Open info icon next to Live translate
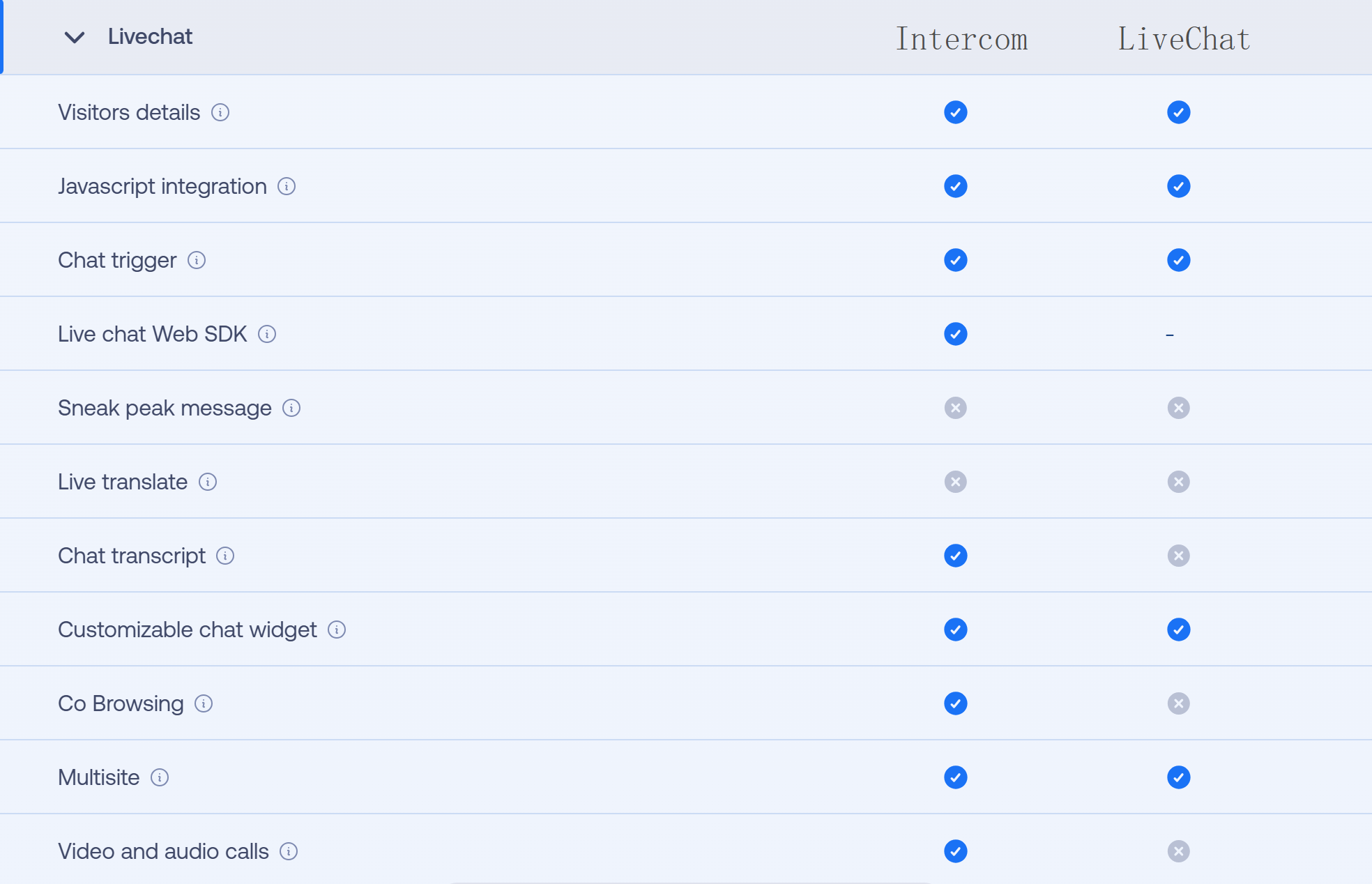Viewport: 1372px width, 884px height. [x=208, y=482]
